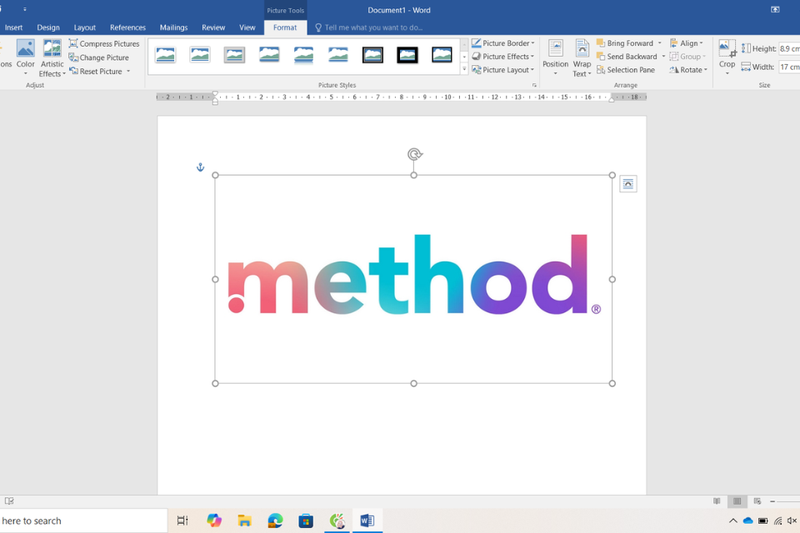This screenshot has height=533, width=800.
Task: Open Picture Layout dropdown
Action: pos(503,70)
